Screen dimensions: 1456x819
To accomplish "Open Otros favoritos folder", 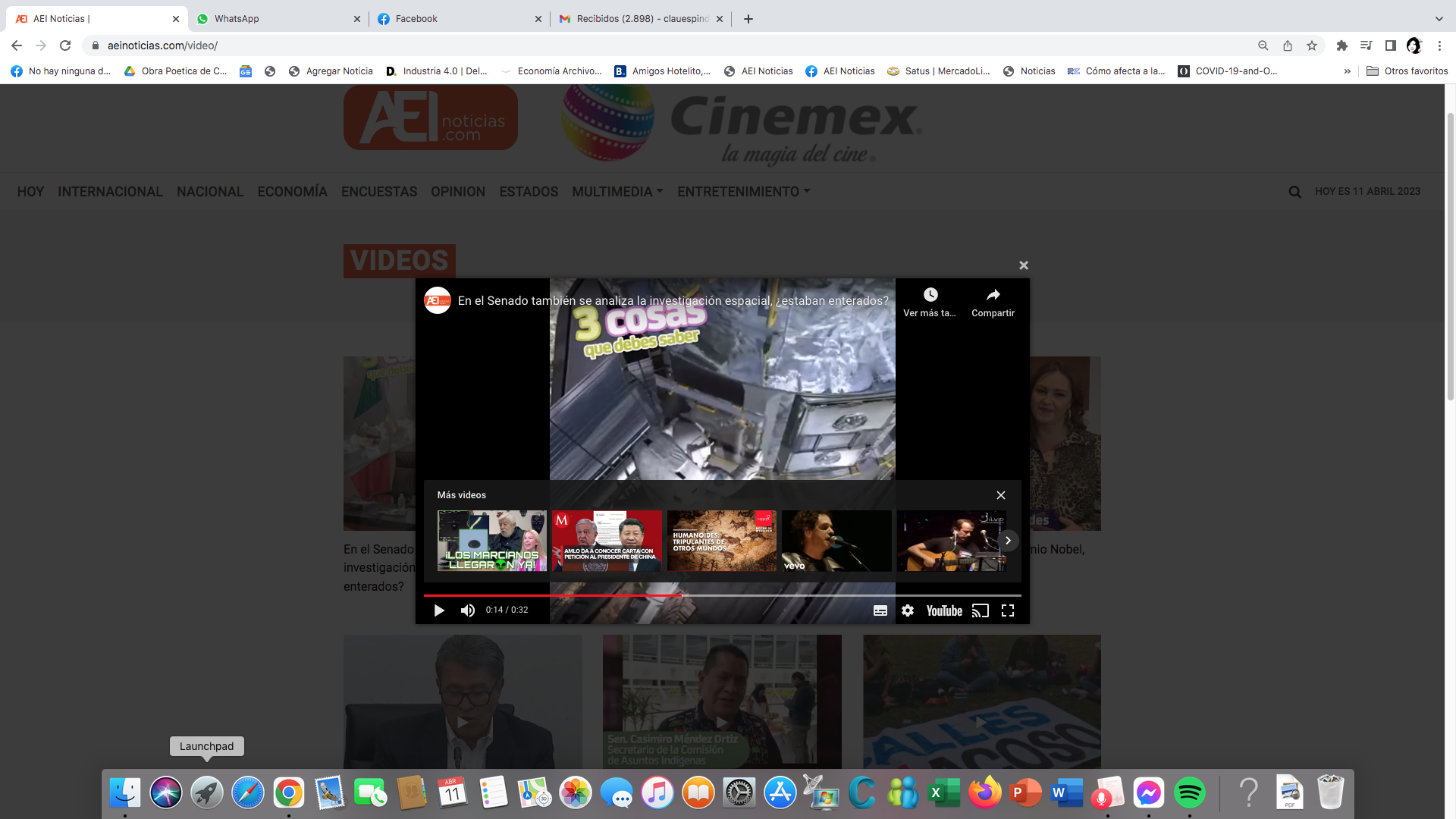I will [x=1407, y=71].
